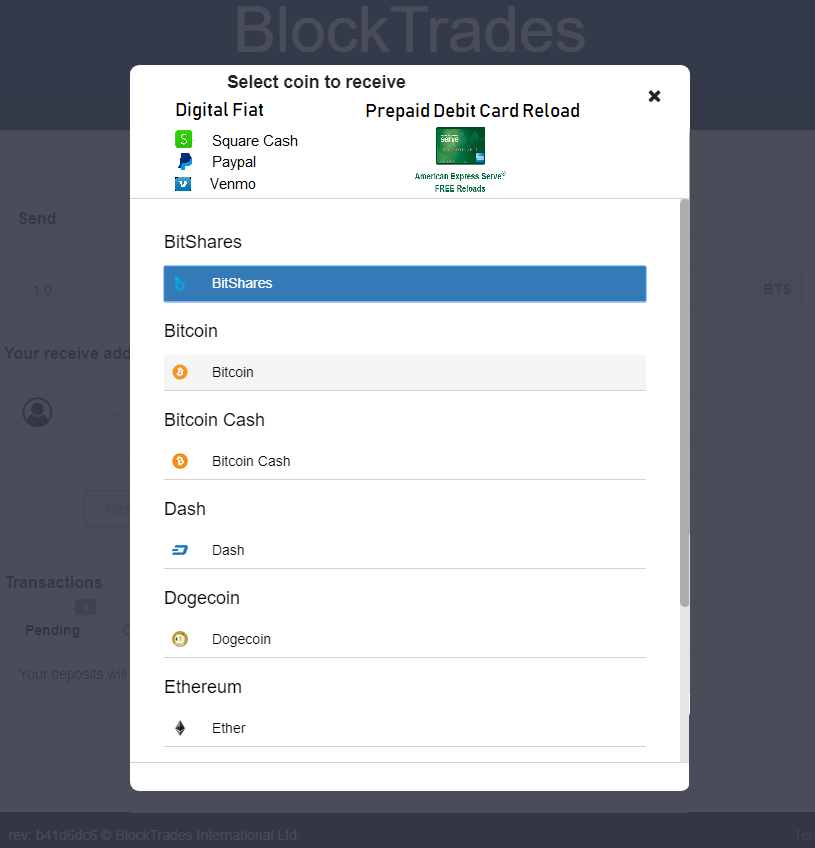Select the Ether coin row label
Viewport: 815px width, 848px height.
pos(229,728)
